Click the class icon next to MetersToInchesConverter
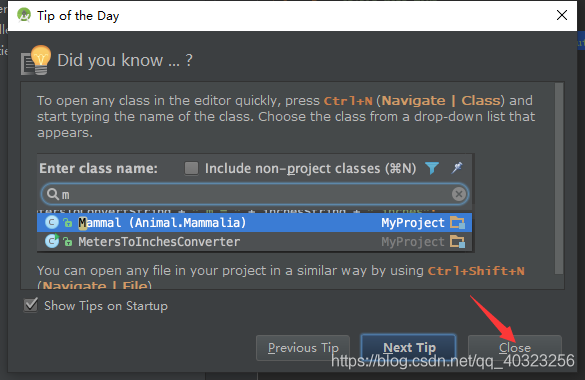Viewport: 585px width, 380px height. pos(52,241)
